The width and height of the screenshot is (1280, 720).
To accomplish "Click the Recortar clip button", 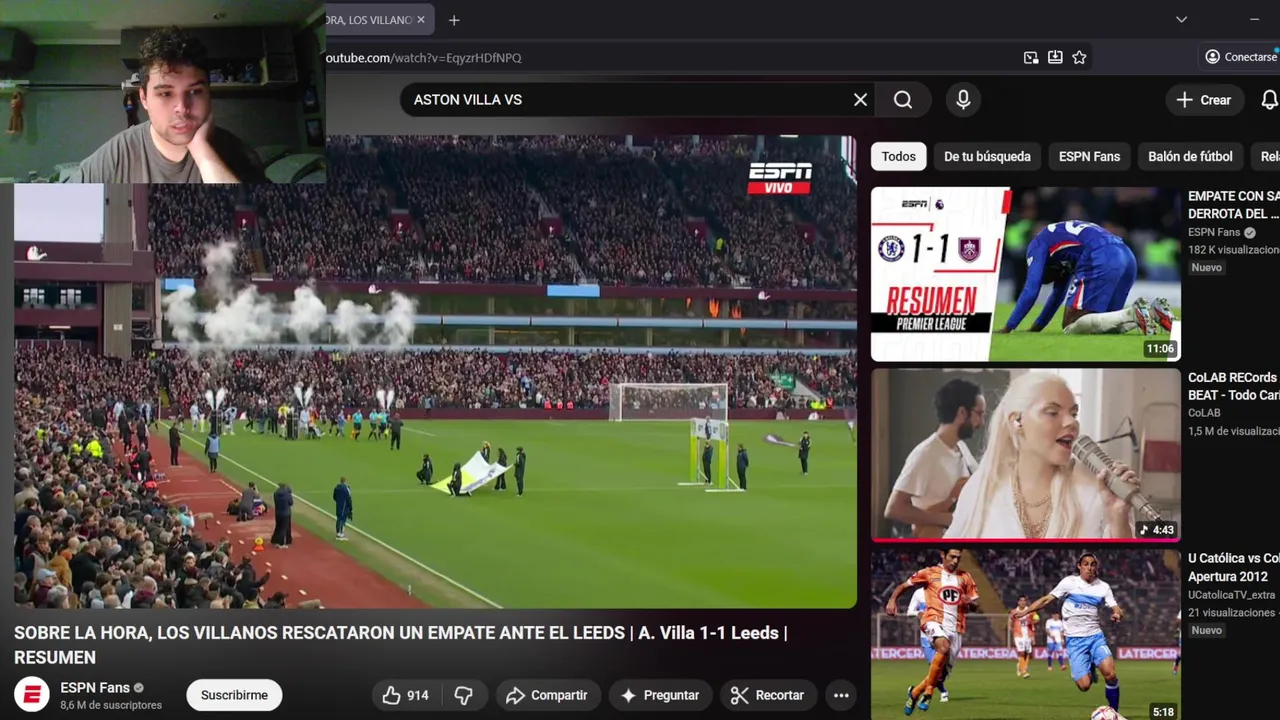I will (x=768, y=695).
